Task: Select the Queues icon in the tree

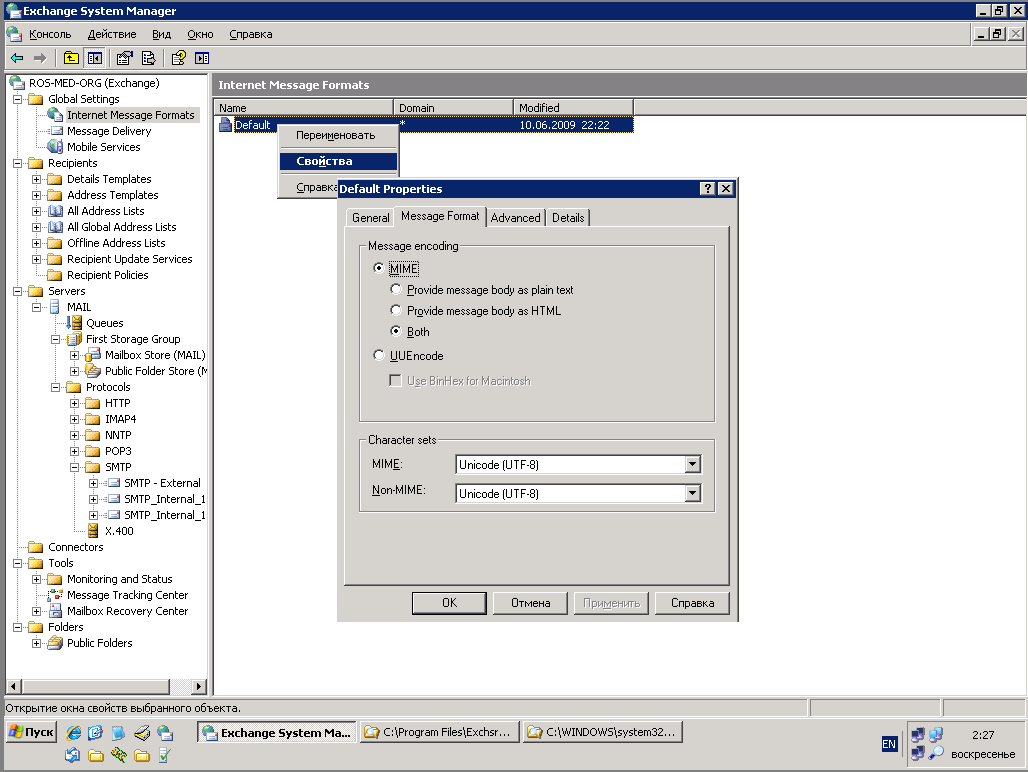Action: [75, 322]
